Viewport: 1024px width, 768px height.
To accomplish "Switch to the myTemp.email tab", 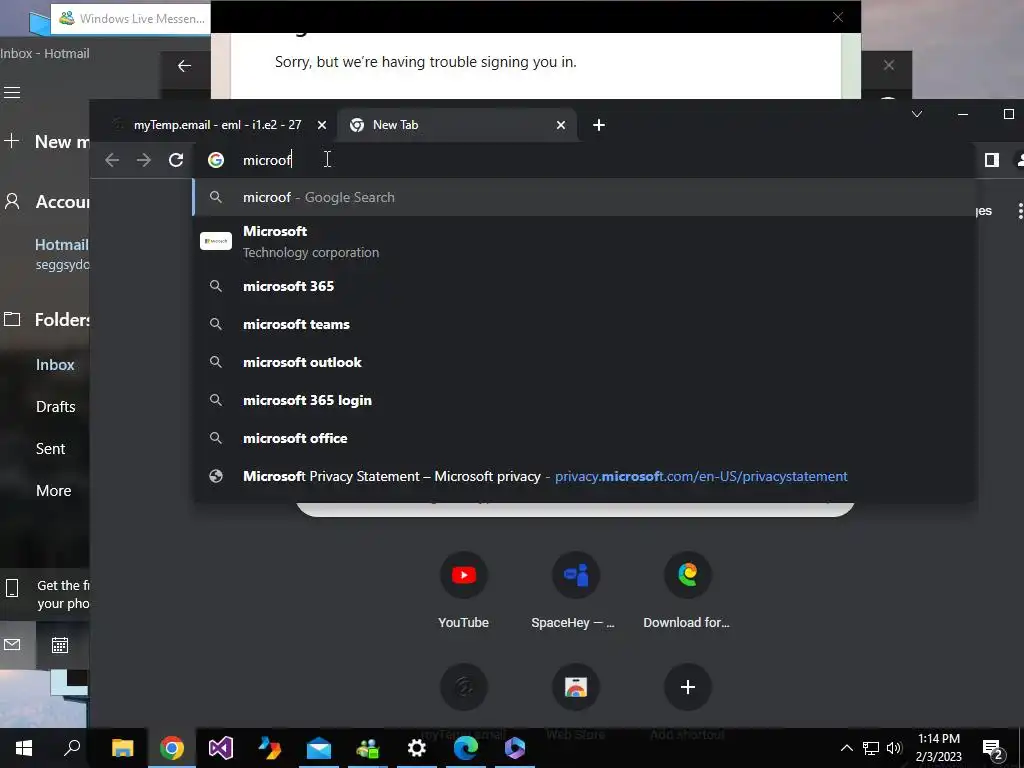I will [217, 125].
